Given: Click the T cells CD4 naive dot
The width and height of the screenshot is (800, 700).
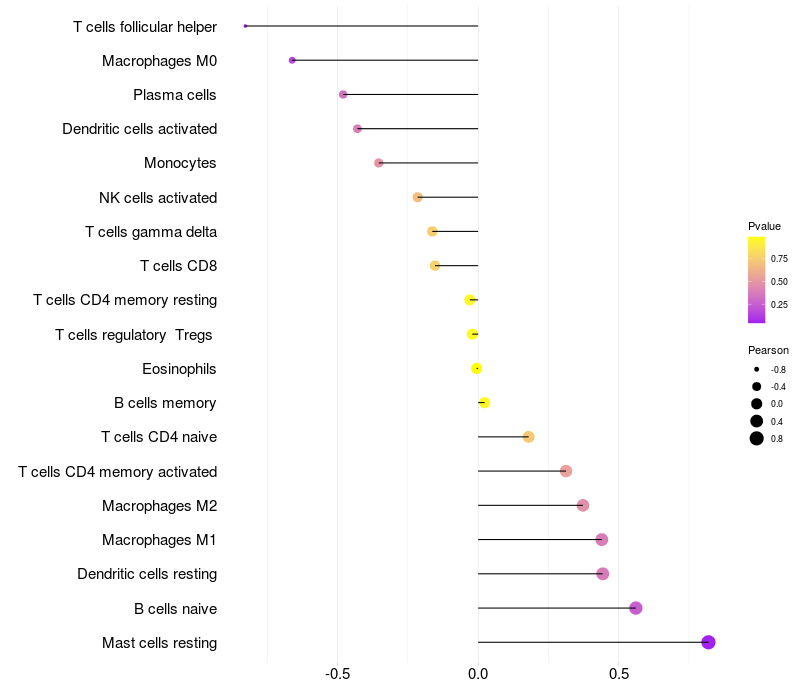Looking at the screenshot, I should (528, 437).
